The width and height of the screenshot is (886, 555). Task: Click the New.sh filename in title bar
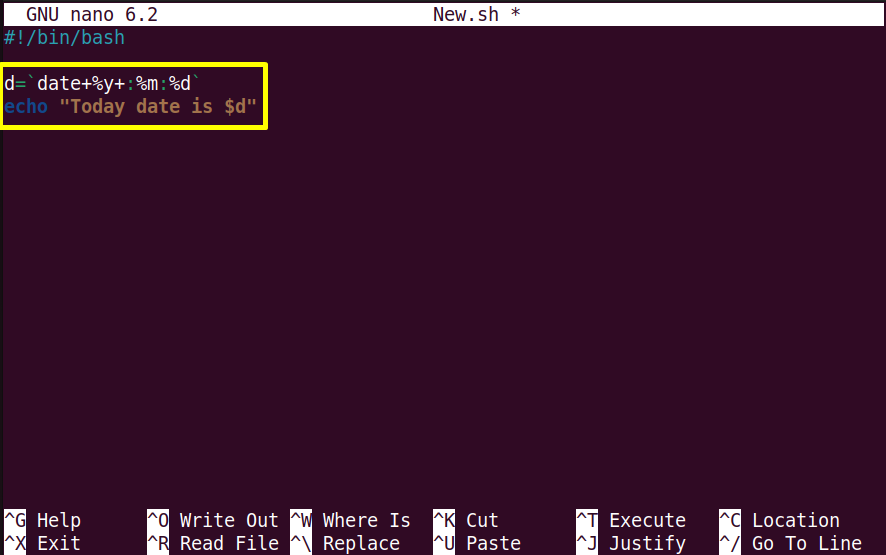click(x=466, y=14)
